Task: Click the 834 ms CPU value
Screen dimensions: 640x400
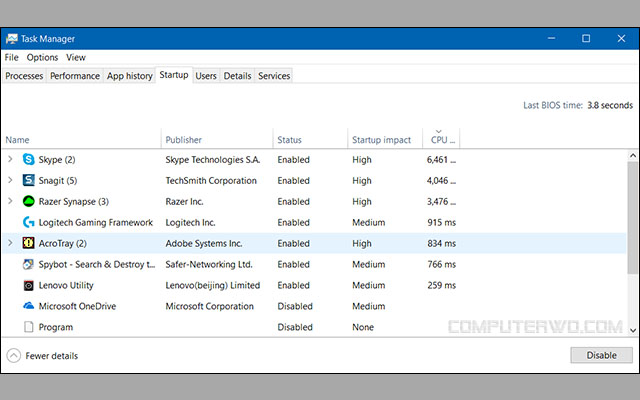Action: (442, 243)
